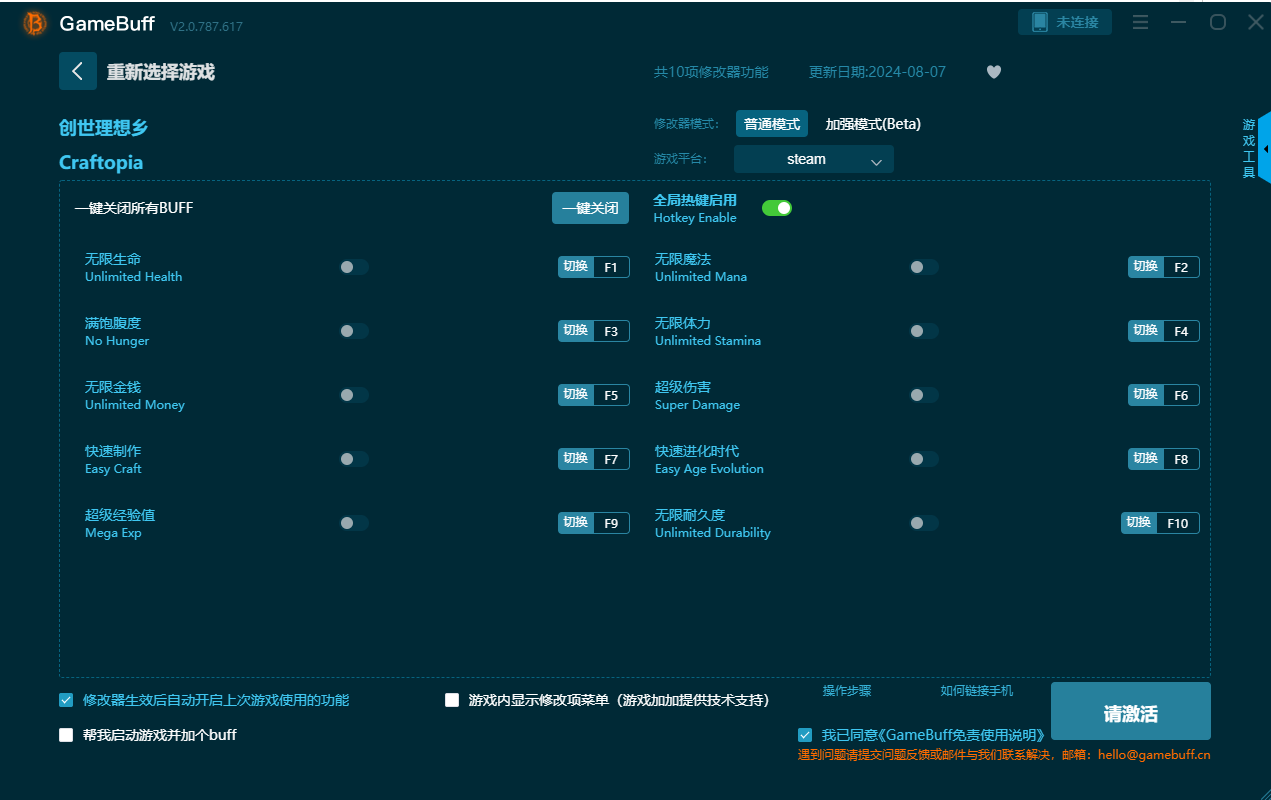Select 加强模式(Beta) enhanced mode tab
The image size is (1271, 800).
point(873,124)
